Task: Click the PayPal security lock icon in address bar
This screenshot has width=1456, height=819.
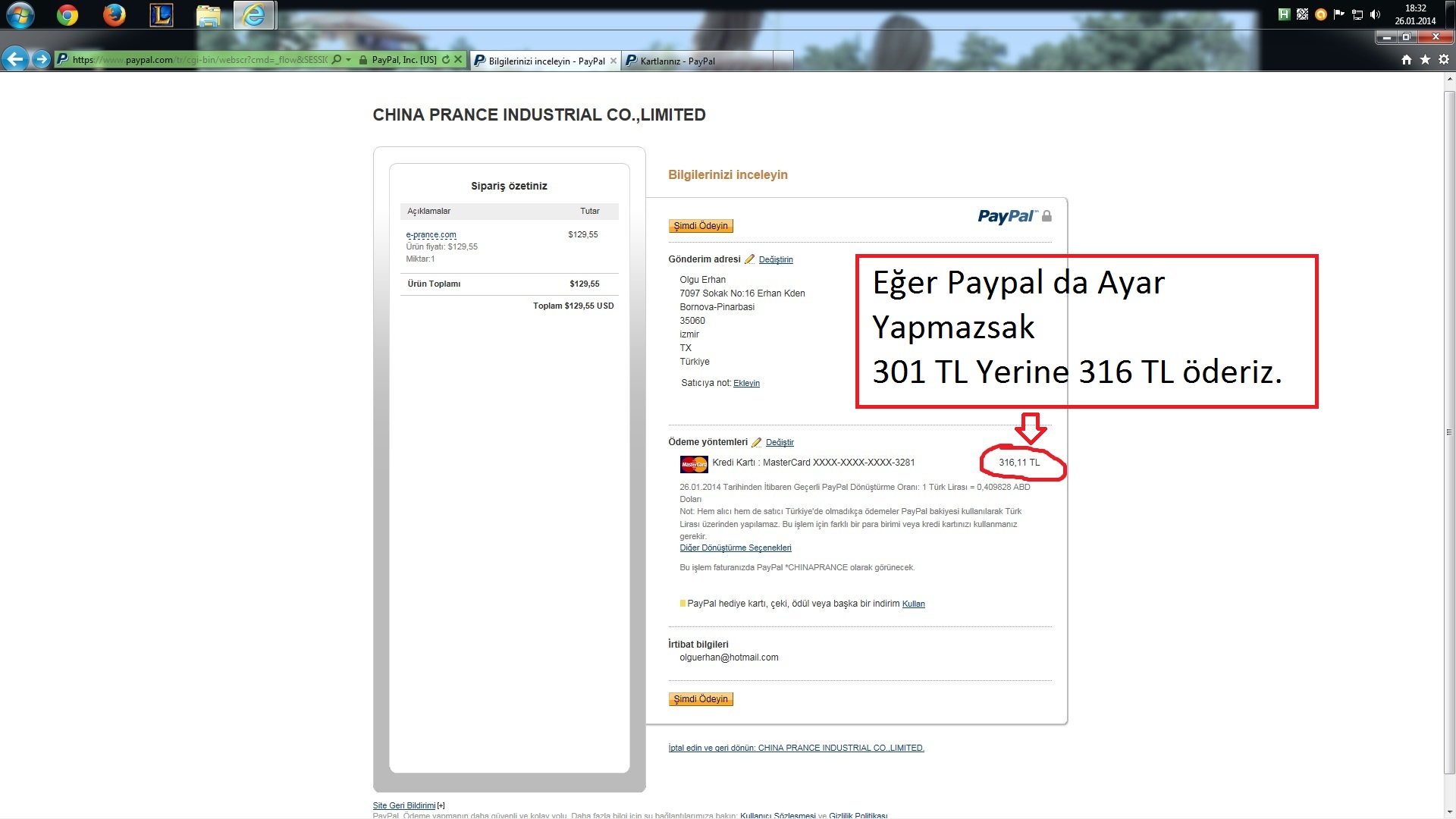Action: 363,60
